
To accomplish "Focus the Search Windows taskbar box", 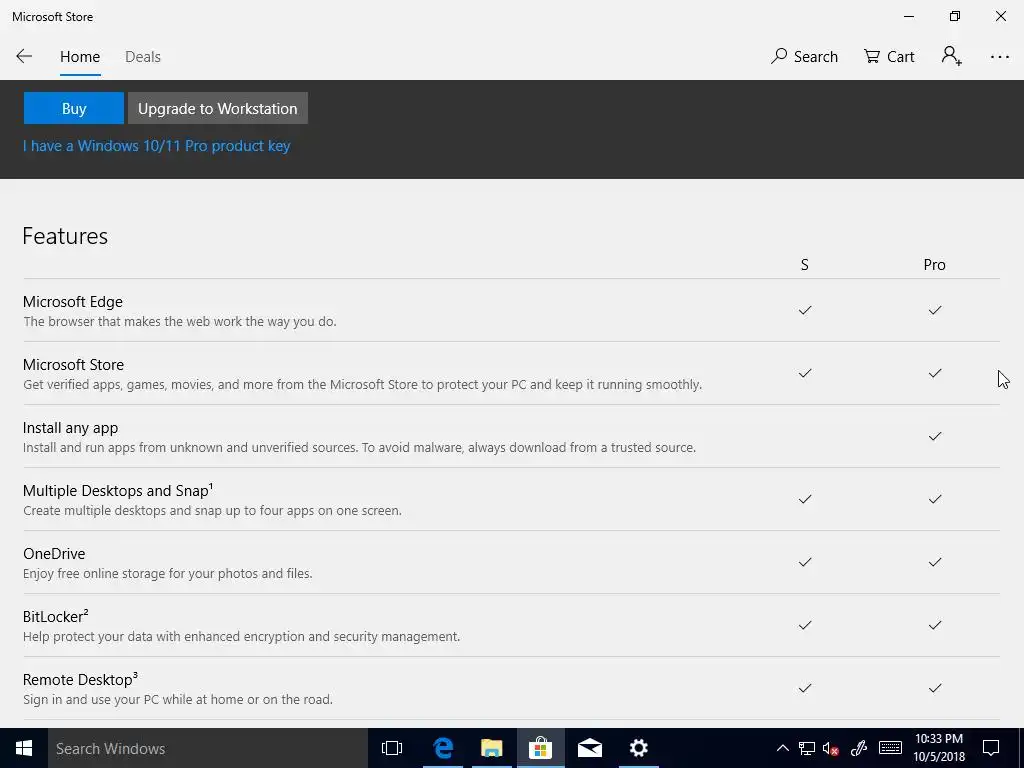I will (208, 748).
